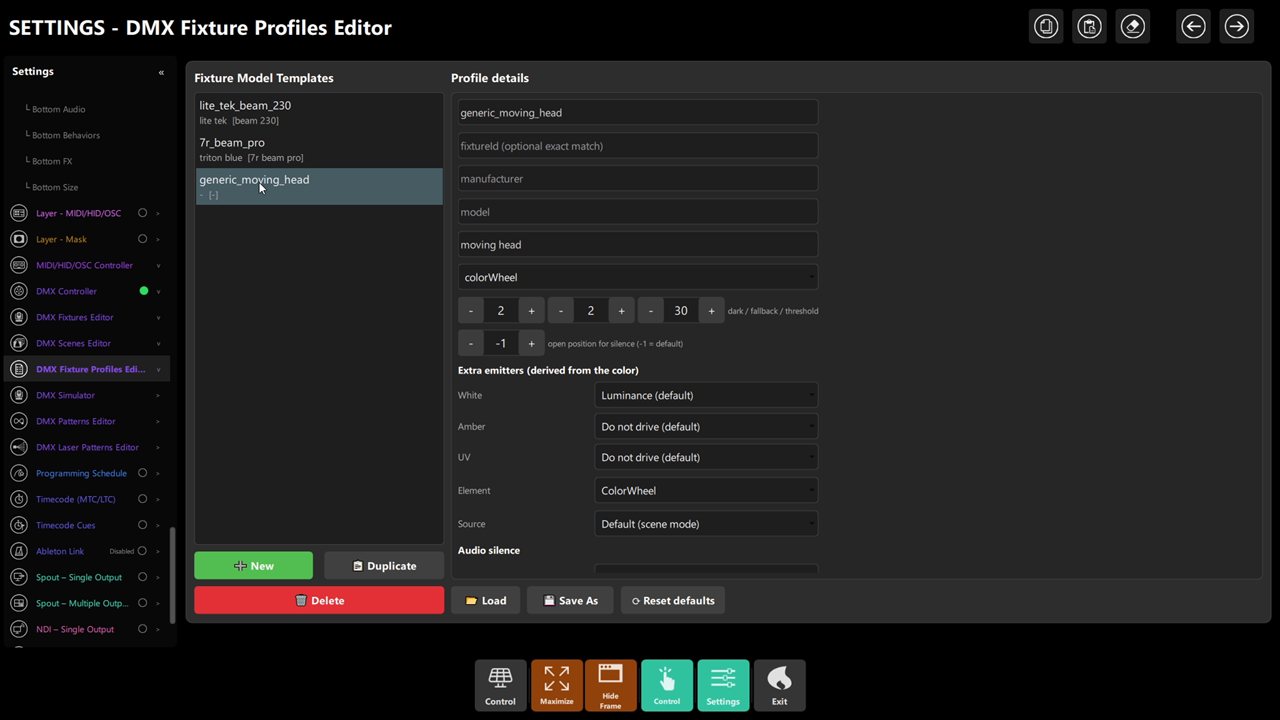Click Save As button
Image resolution: width=1280 pixels, height=720 pixels.
pyautogui.click(x=570, y=600)
